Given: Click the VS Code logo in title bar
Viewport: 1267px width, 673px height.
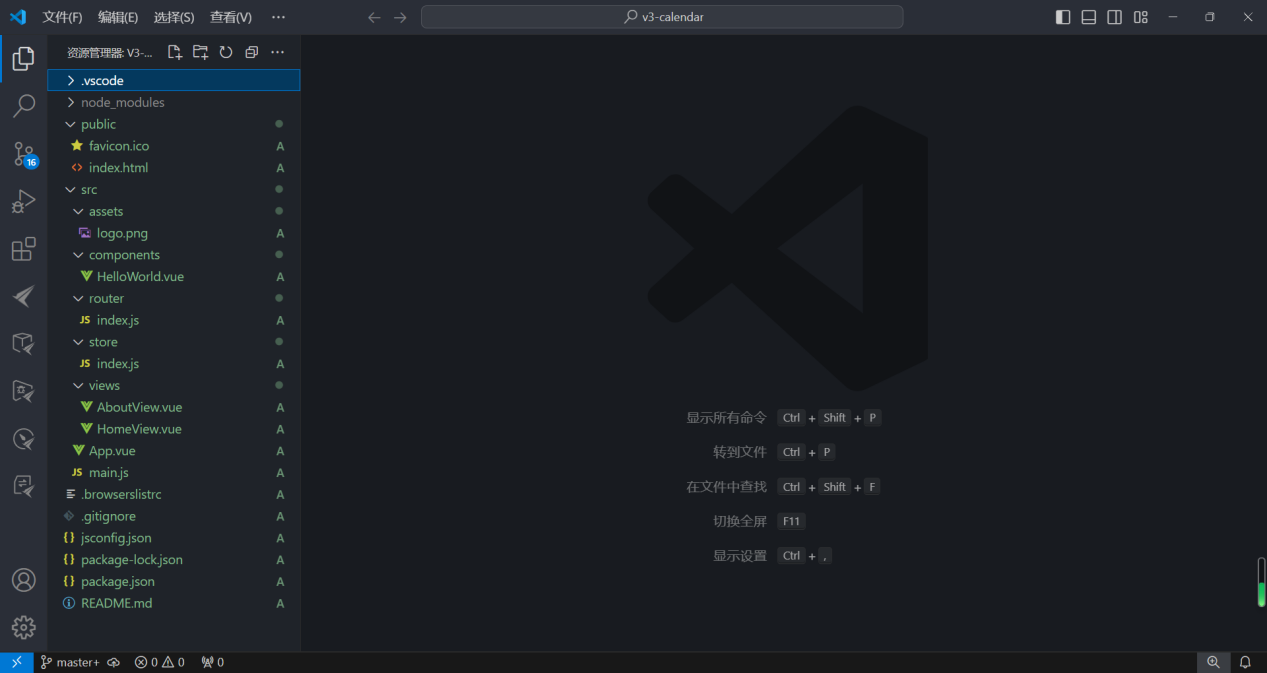Looking at the screenshot, I should 17,17.
